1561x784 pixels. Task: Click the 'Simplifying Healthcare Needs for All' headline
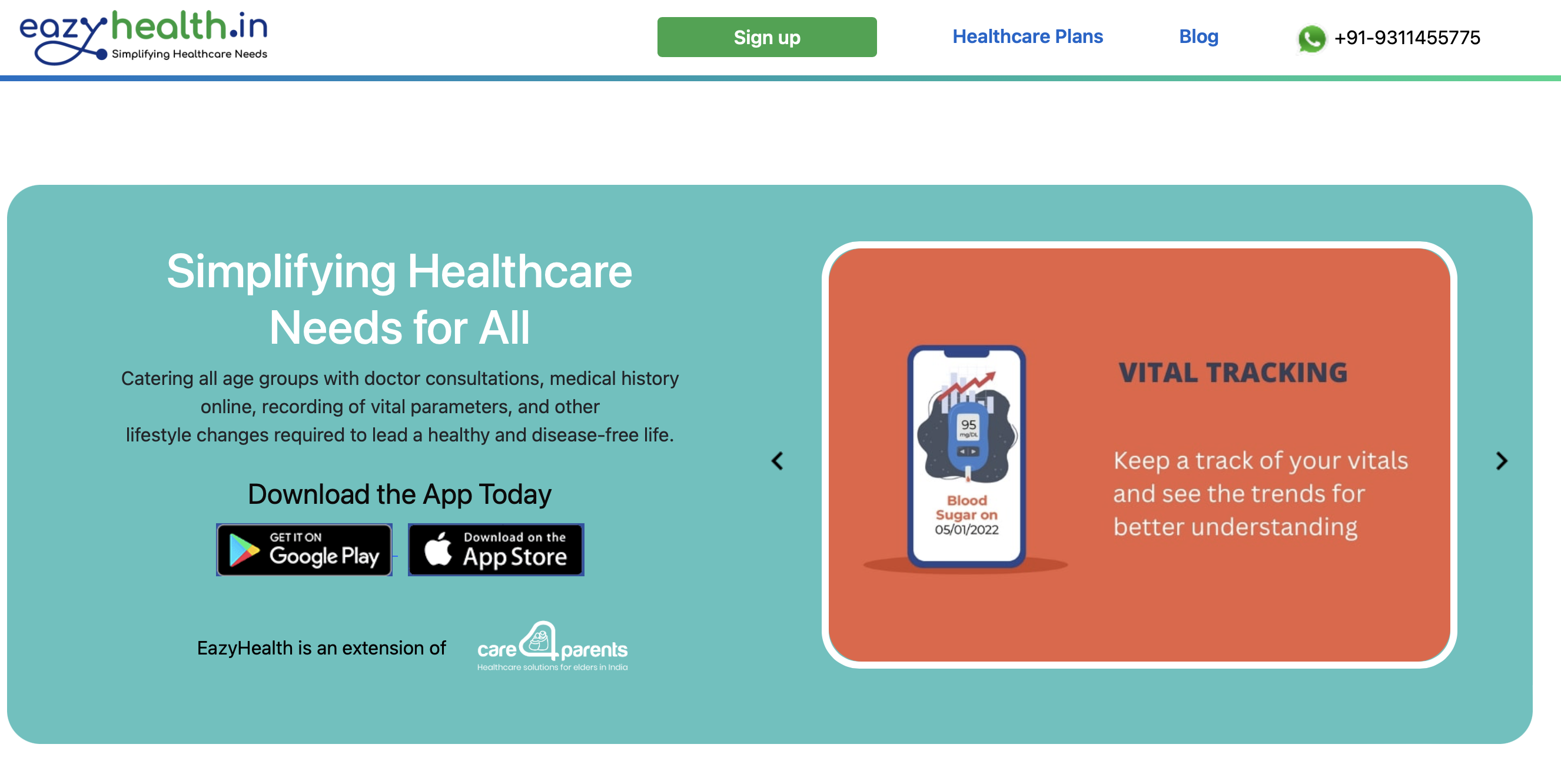[x=399, y=300]
